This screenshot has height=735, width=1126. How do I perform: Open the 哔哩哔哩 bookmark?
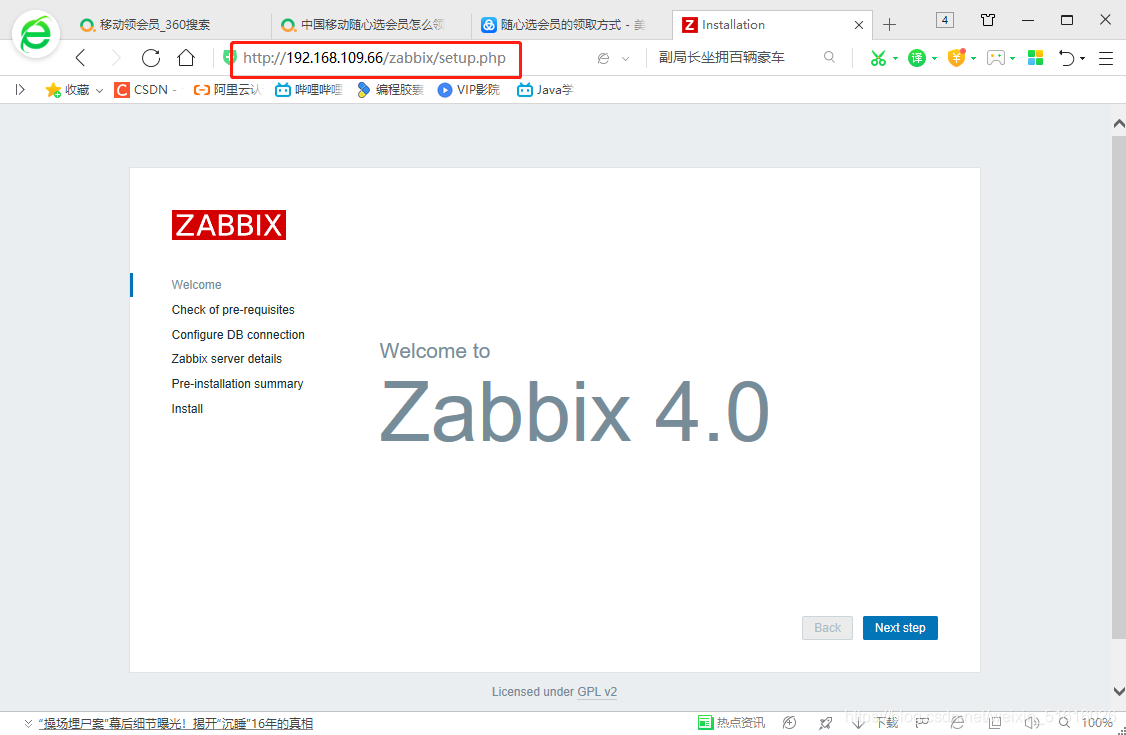pyautogui.click(x=310, y=90)
